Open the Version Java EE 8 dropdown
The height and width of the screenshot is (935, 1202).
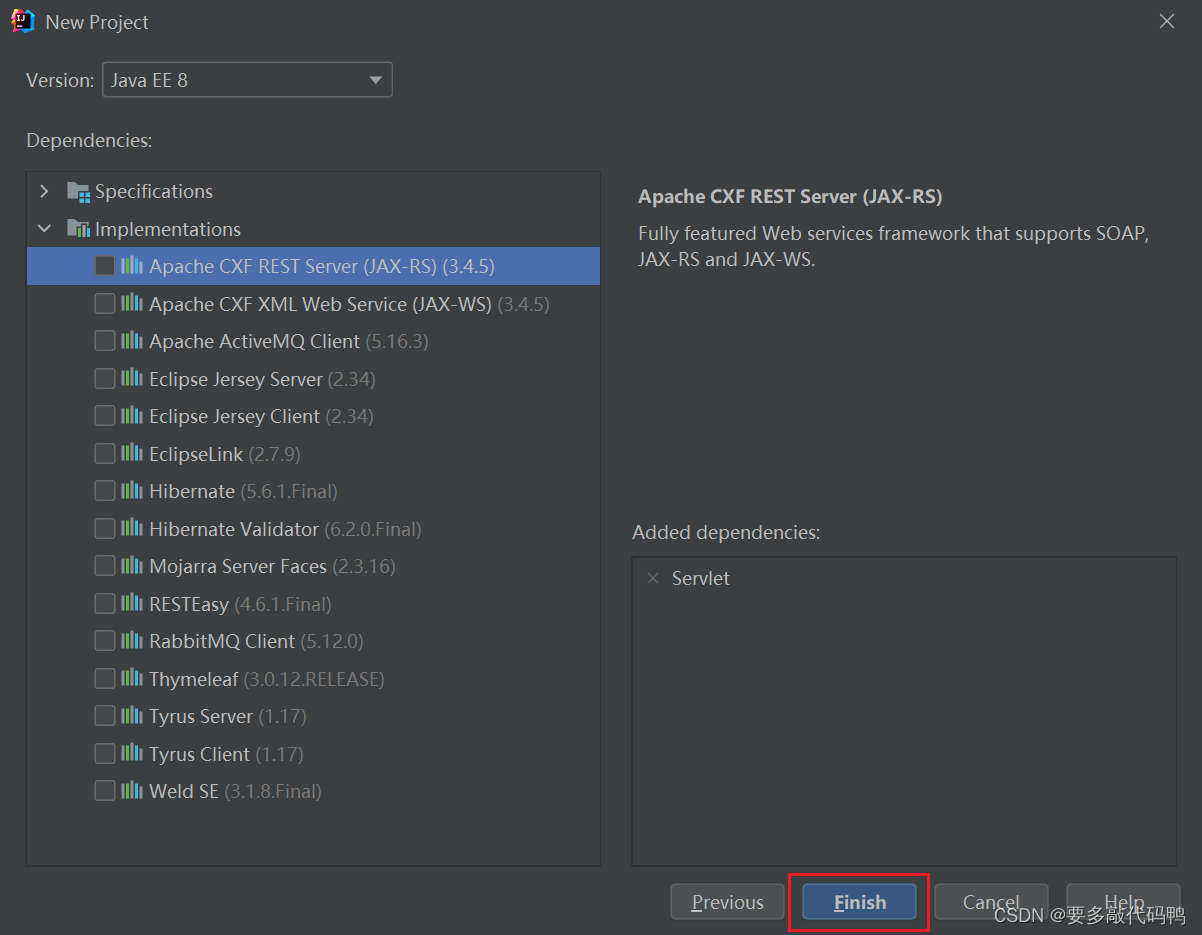(x=247, y=80)
